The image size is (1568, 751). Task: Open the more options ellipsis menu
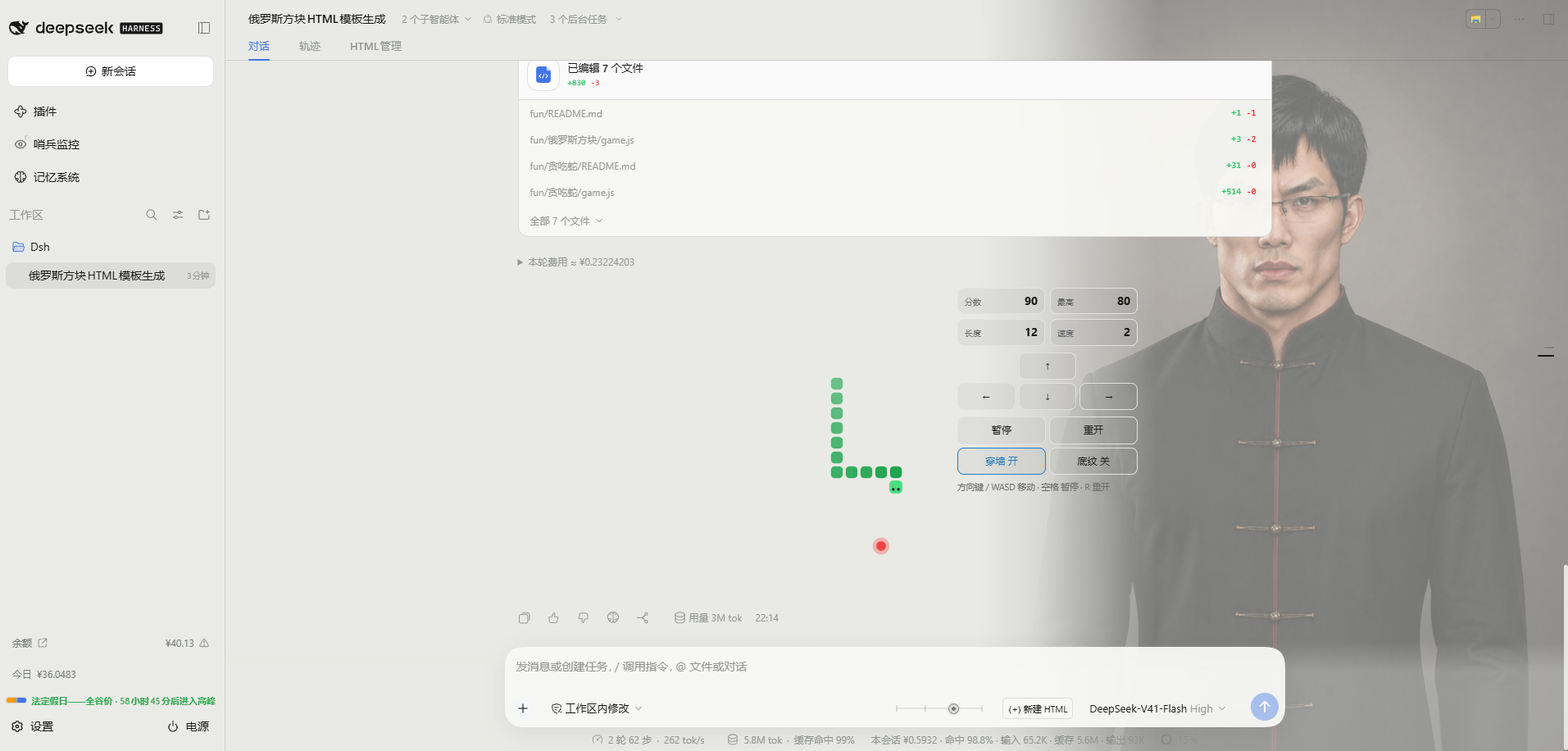pos(1520,19)
